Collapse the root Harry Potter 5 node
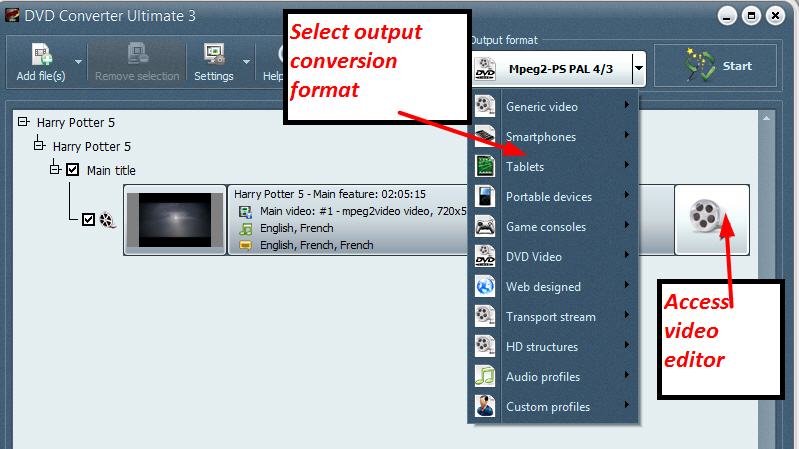799x449 pixels. 23,122
